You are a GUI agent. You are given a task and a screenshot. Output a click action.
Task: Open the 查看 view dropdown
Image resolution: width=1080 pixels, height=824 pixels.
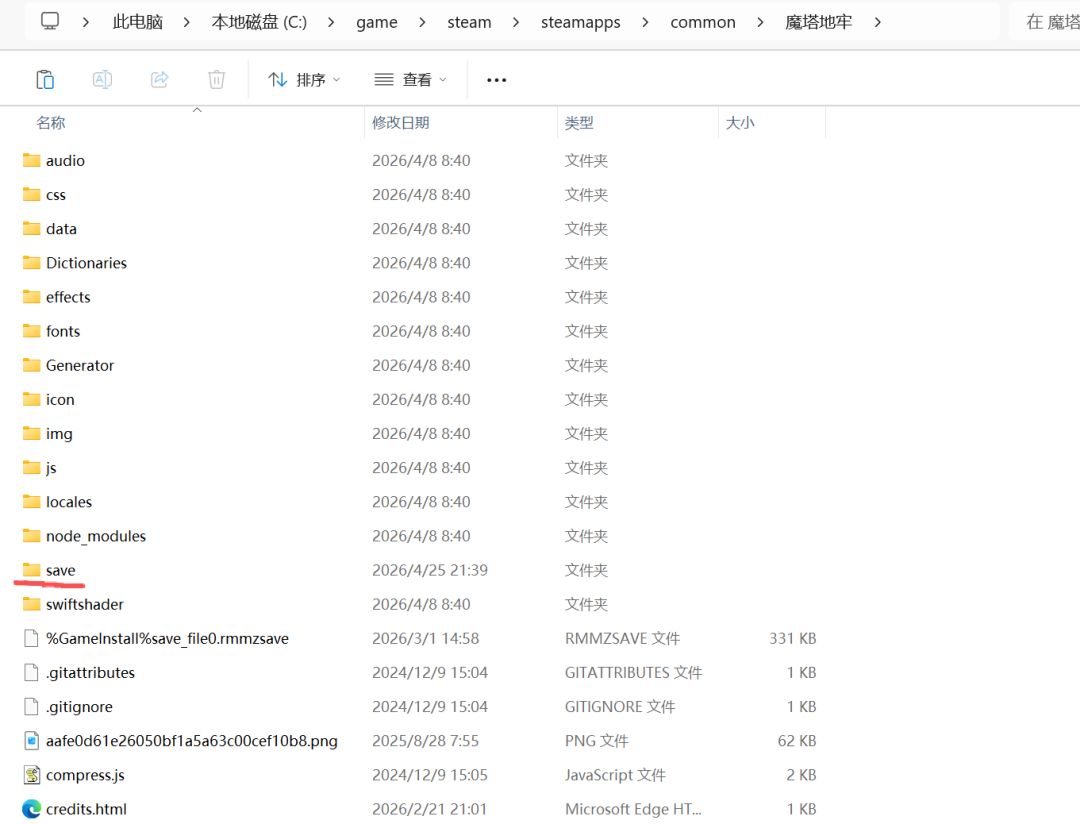411,80
